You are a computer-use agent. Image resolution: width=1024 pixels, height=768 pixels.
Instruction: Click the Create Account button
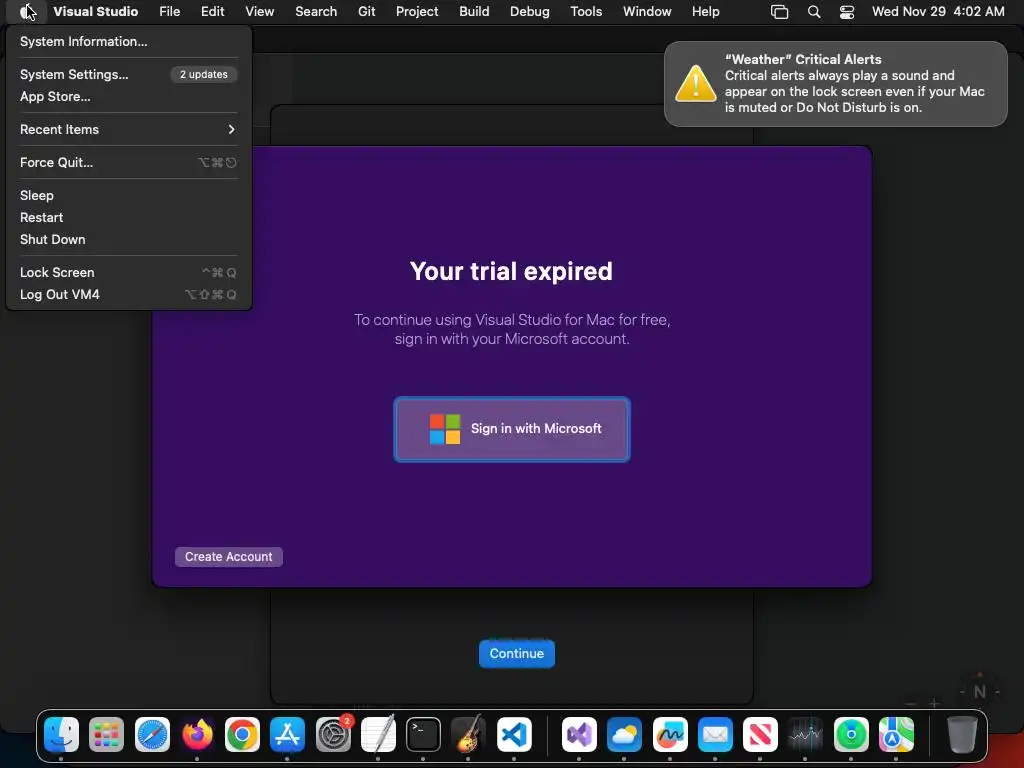[x=229, y=557]
